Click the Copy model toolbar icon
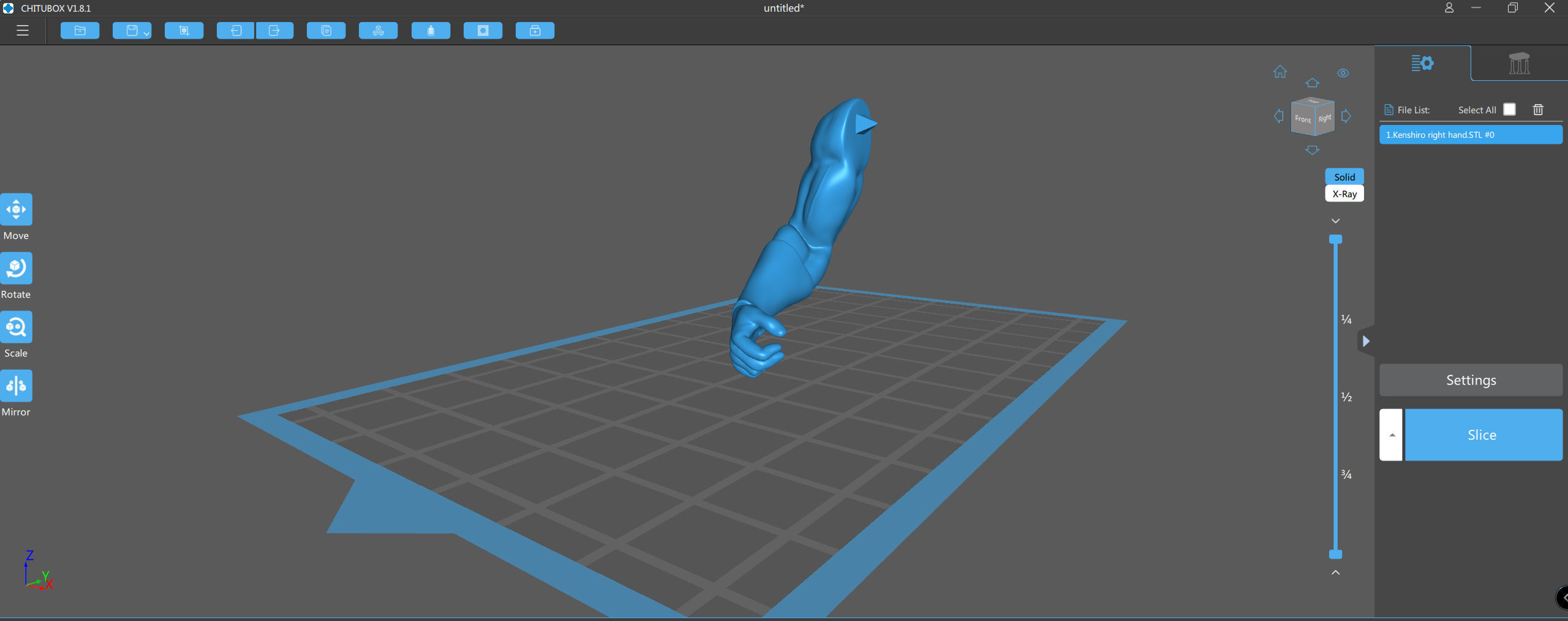Viewport: 1568px width, 621px height. pos(326,31)
